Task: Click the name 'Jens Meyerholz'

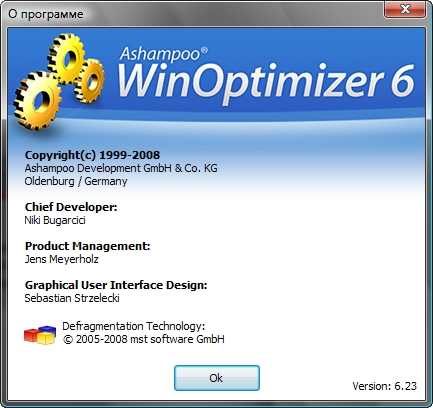Action: click(x=62, y=259)
